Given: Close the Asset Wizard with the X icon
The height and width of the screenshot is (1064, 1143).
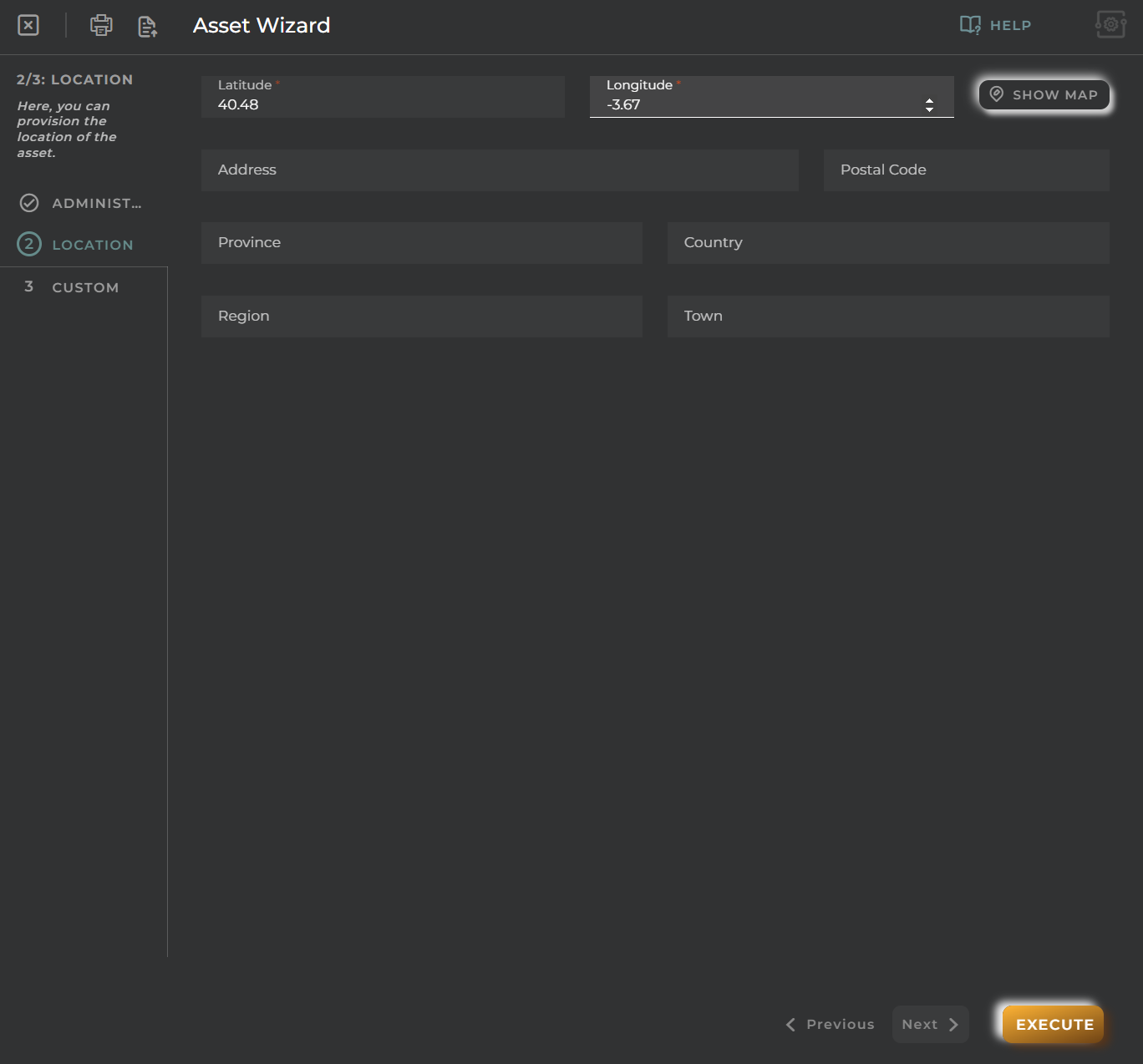Looking at the screenshot, I should [28, 25].
